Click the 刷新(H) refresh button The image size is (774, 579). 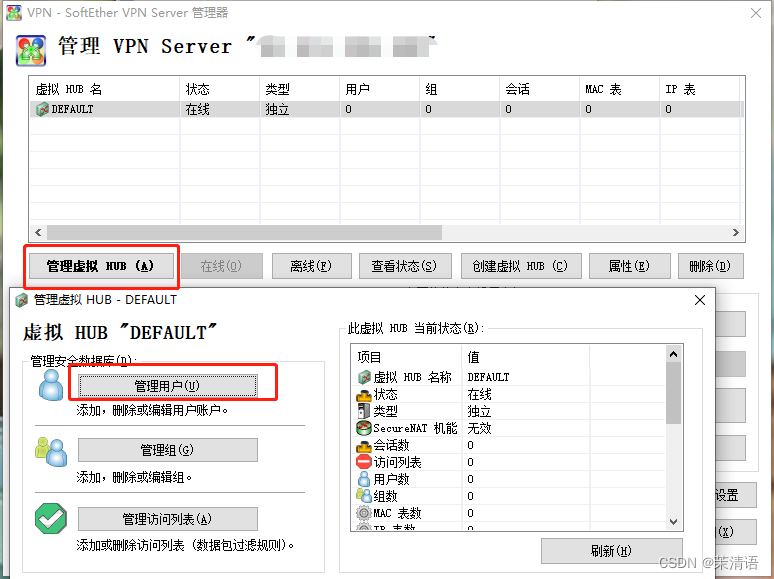[x=612, y=550]
